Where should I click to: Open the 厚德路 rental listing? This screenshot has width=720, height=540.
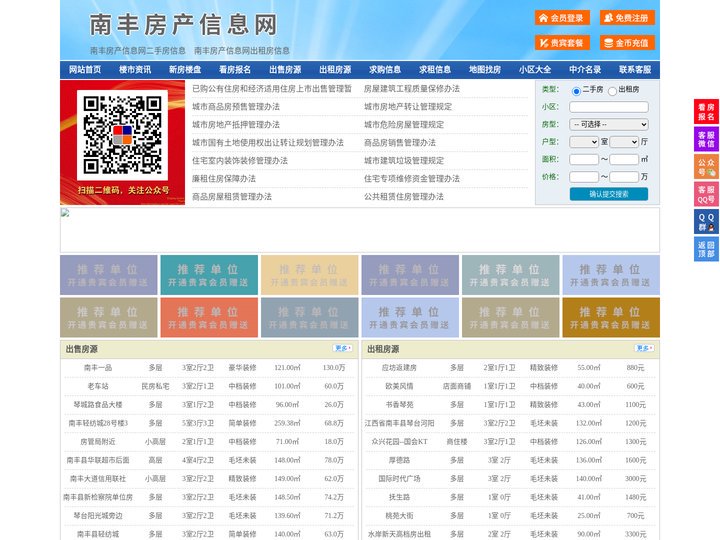[399, 460]
